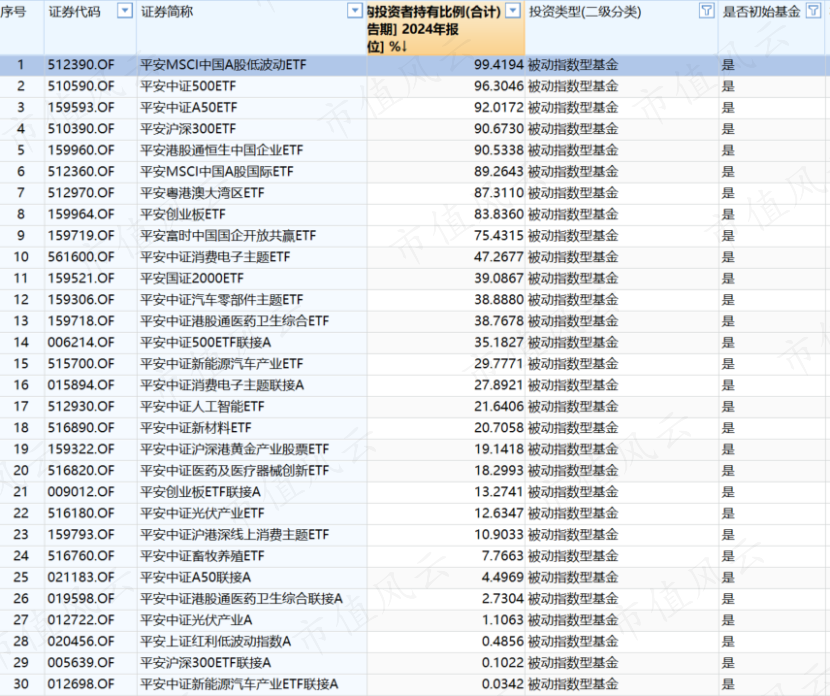Select code cell 516760.OF

click(81, 556)
